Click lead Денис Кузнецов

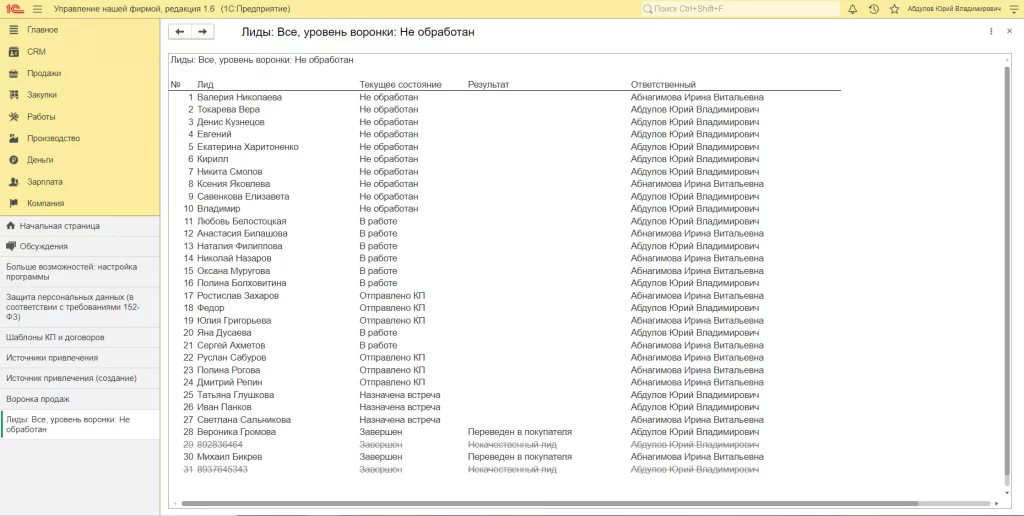[231, 122]
